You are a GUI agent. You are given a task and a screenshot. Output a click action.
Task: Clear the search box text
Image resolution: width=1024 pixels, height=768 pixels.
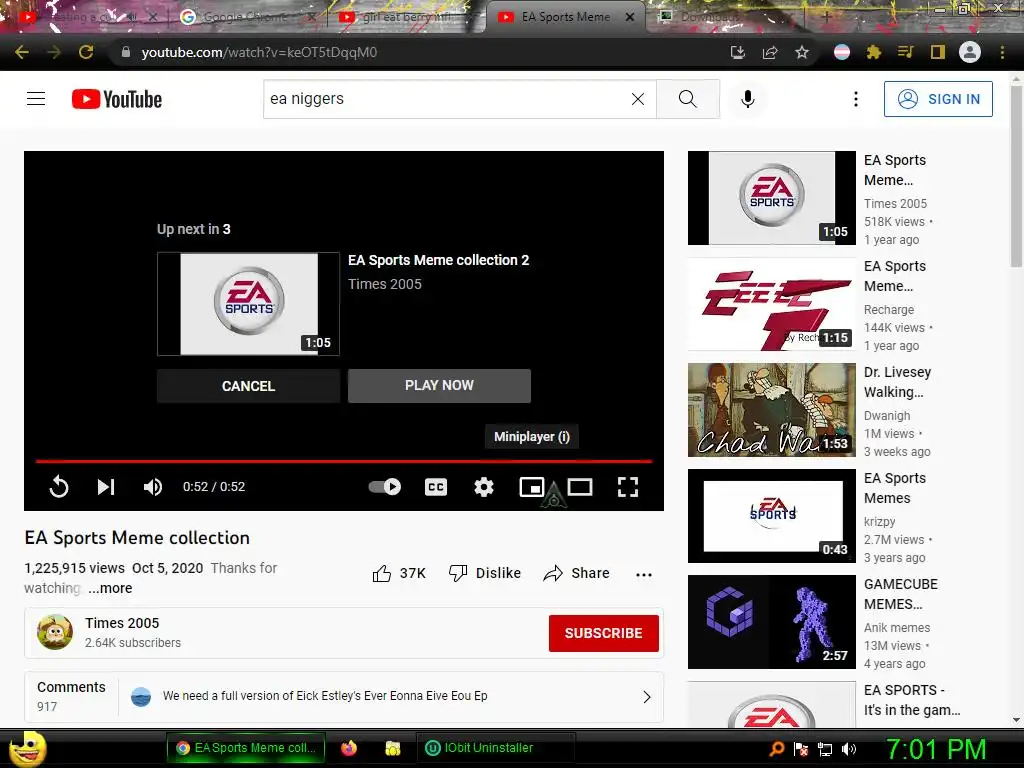click(x=638, y=99)
